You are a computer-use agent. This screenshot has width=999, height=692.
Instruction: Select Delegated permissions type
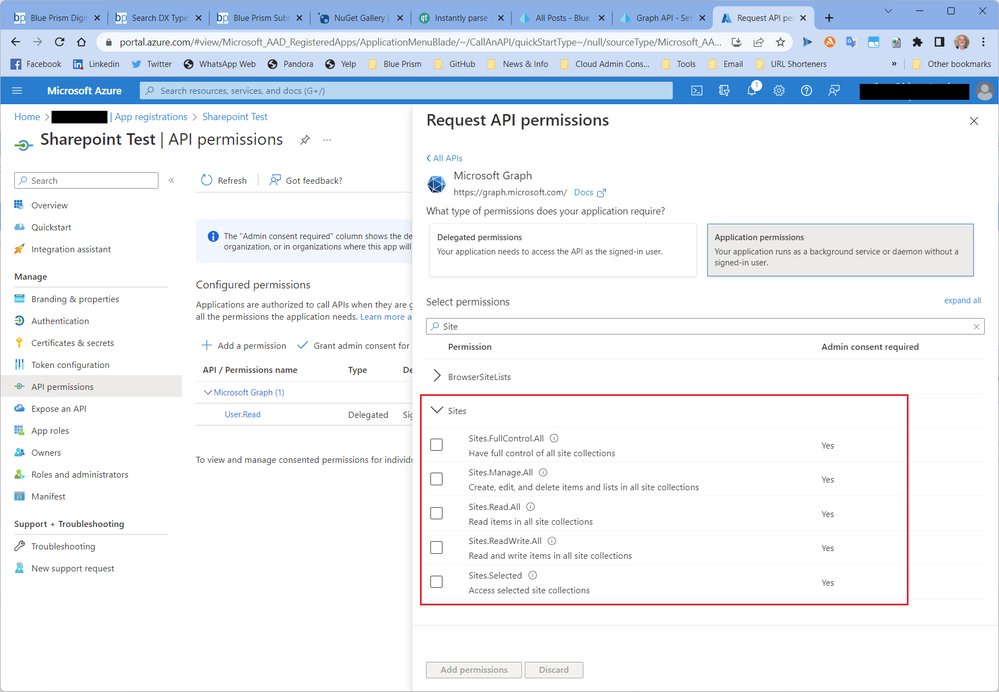pos(563,250)
